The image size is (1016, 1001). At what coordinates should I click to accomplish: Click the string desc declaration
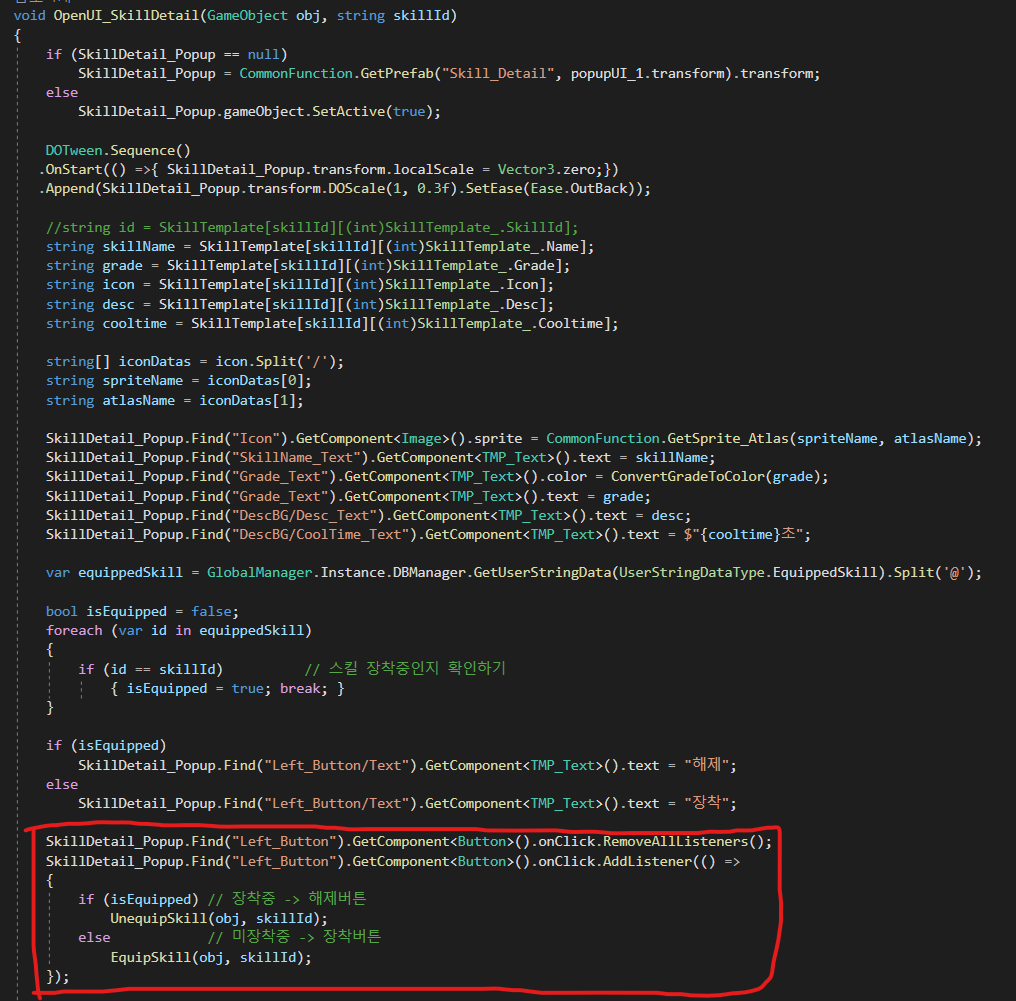coord(90,305)
